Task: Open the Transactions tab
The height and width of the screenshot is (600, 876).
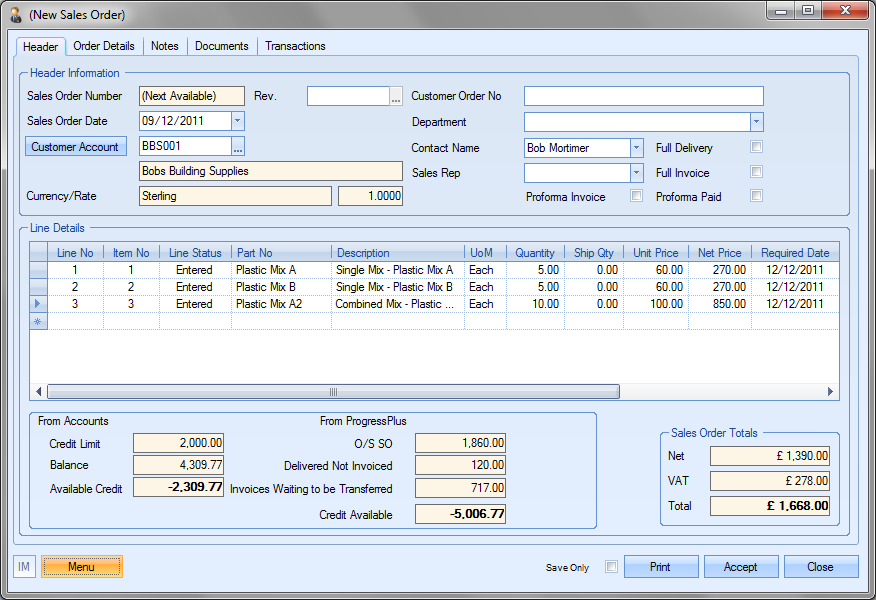Action: (x=295, y=46)
